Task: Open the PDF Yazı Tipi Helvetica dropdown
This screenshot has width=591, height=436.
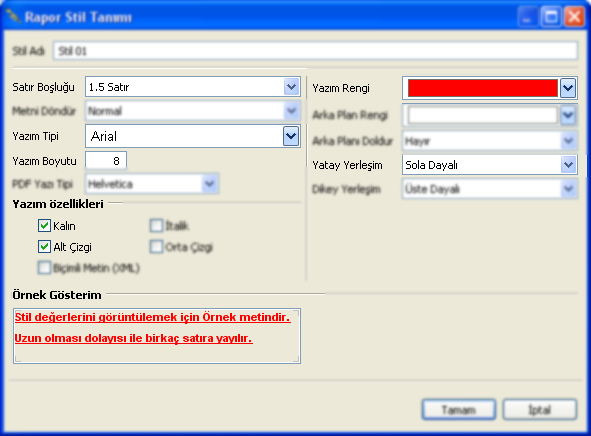Action: click(x=152, y=184)
